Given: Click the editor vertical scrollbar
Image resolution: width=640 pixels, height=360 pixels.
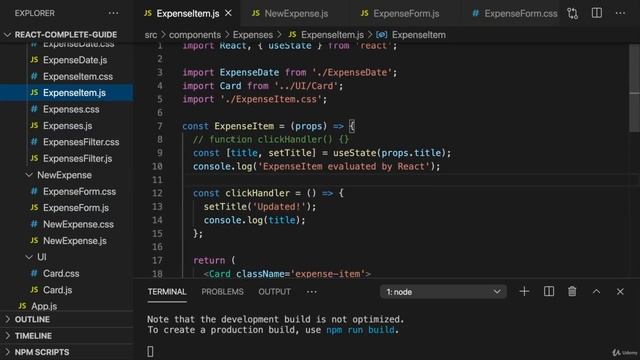Looking at the screenshot, I should tap(634, 88).
